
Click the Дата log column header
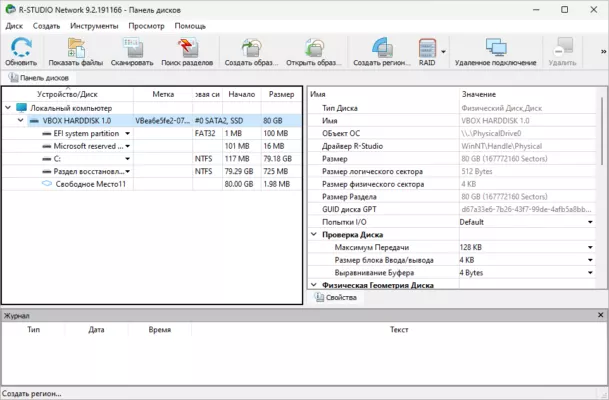click(96, 329)
